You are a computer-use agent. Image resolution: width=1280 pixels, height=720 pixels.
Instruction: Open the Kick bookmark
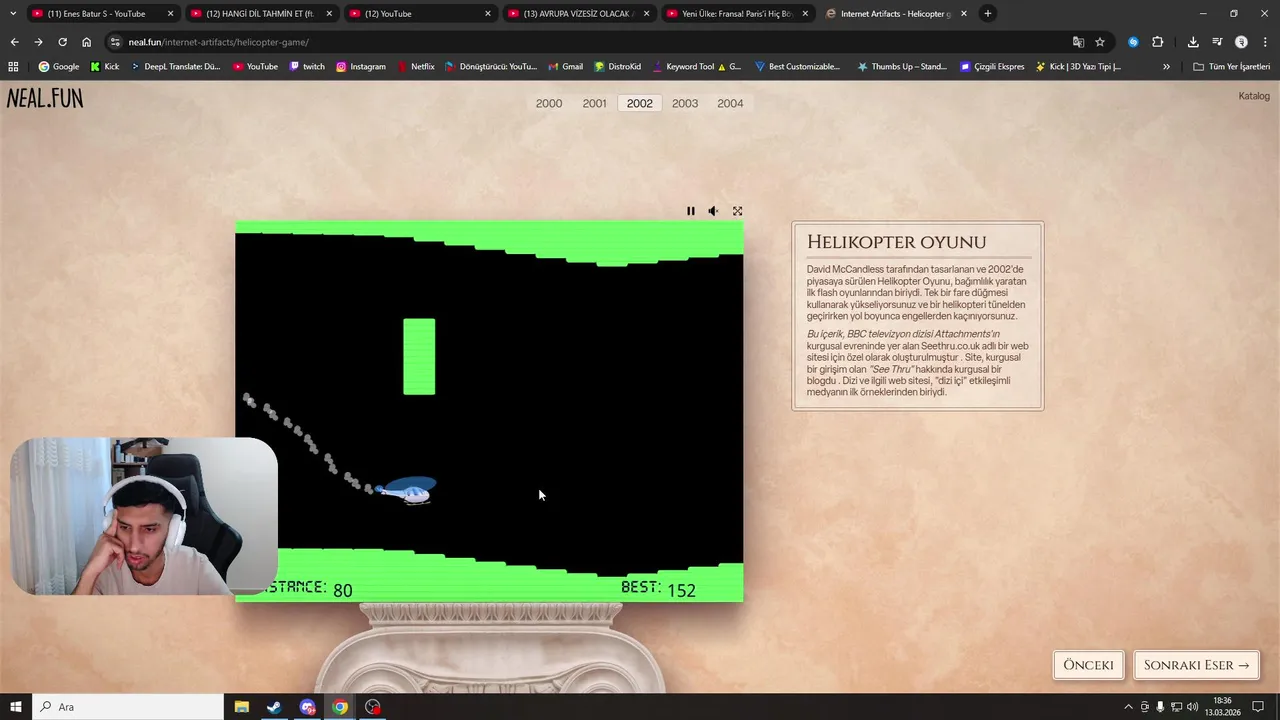(x=105, y=66)
